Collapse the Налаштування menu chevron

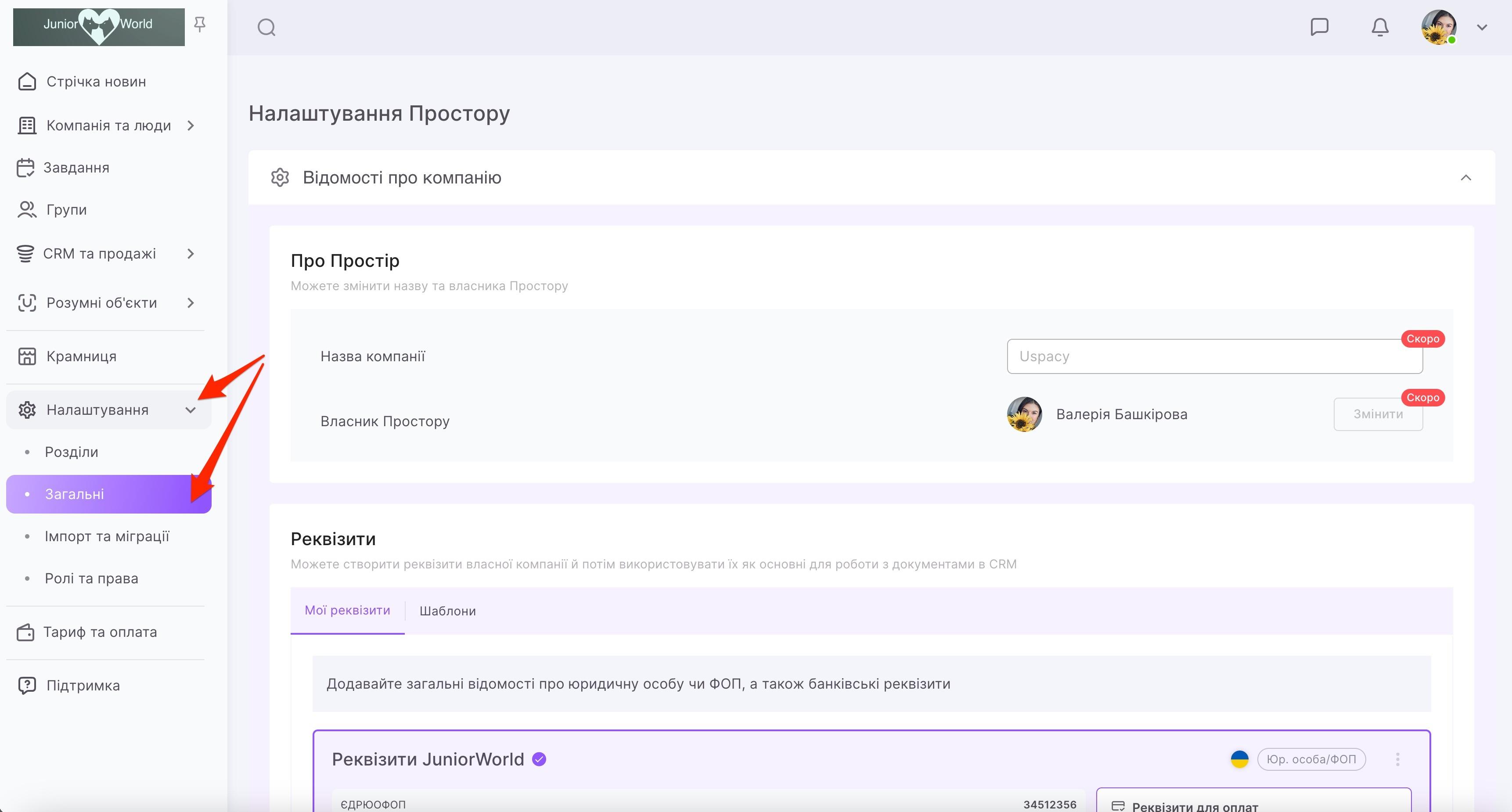[190, 410]
